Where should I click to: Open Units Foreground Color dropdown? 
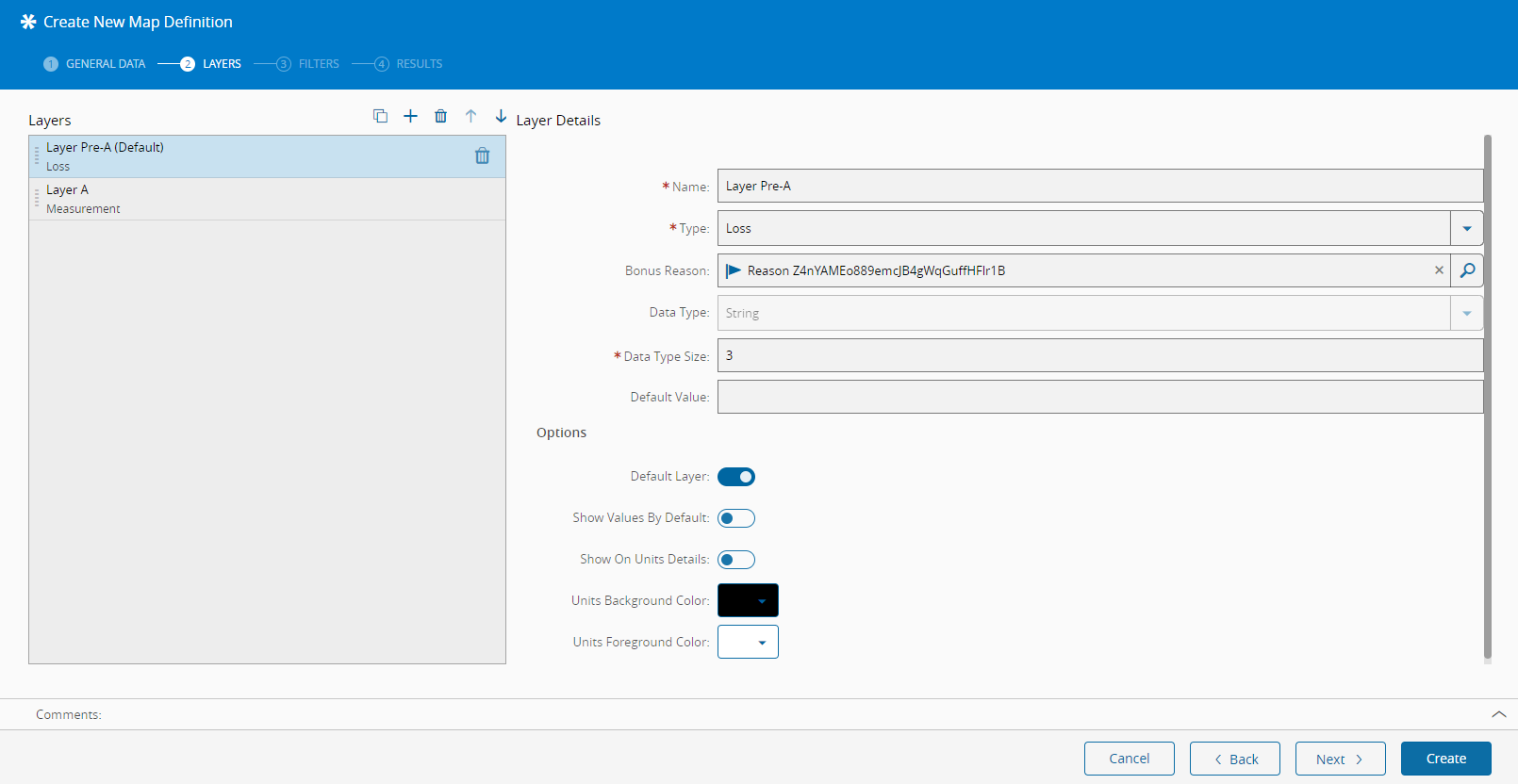(x=748, y=642)
